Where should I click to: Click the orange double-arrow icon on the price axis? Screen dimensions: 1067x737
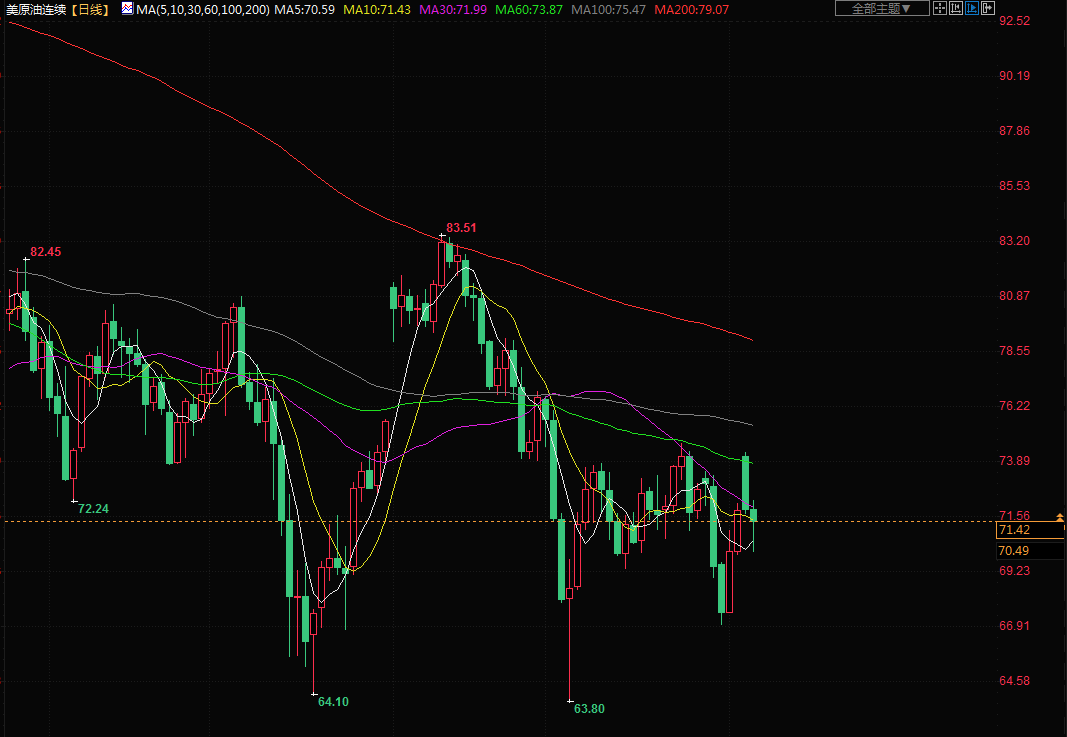point(1059,517)
